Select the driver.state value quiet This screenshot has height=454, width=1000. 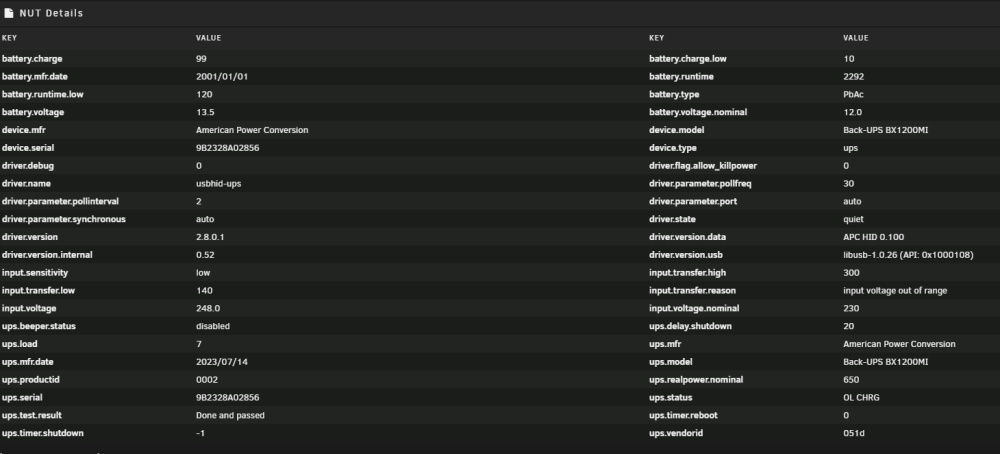853,219
